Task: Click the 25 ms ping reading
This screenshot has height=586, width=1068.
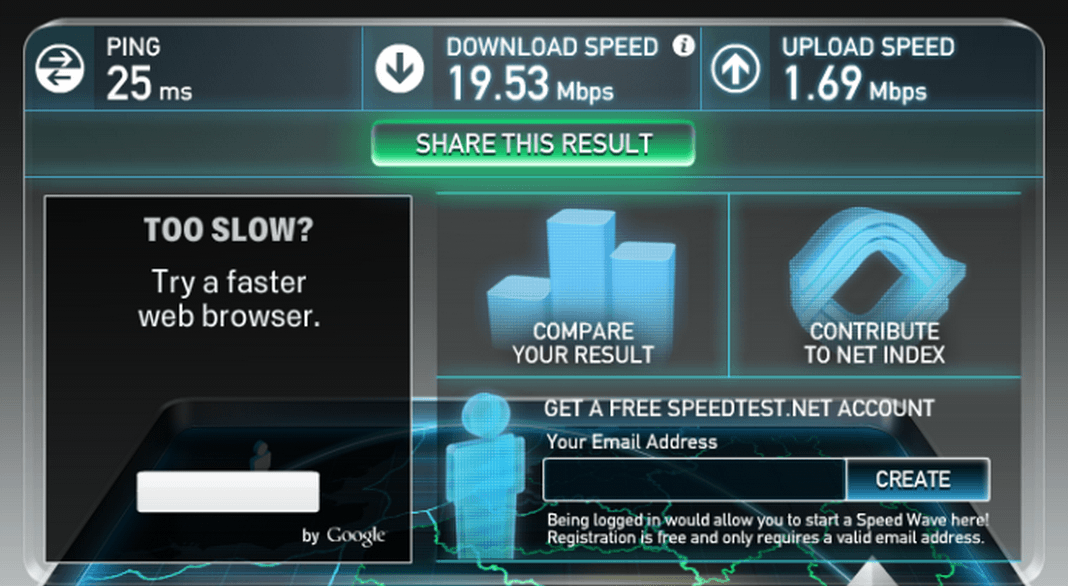Action: (149, 84)
